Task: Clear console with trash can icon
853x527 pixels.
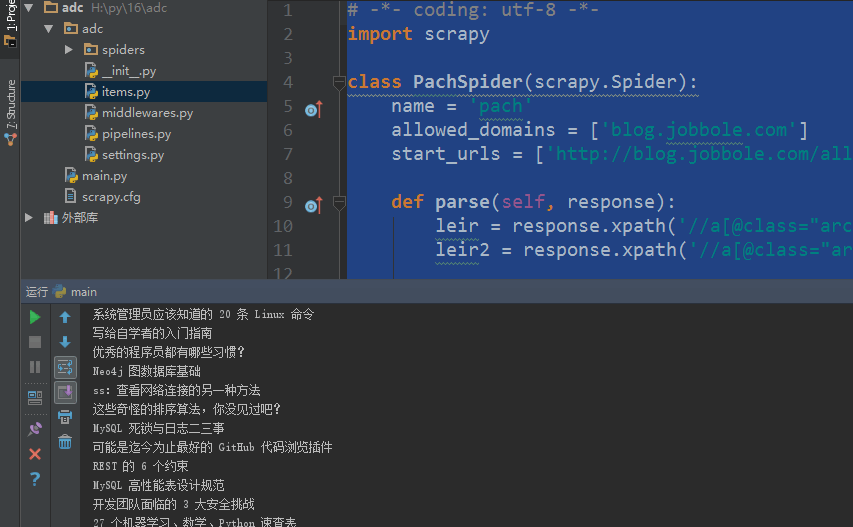Action: click(65, 442)
